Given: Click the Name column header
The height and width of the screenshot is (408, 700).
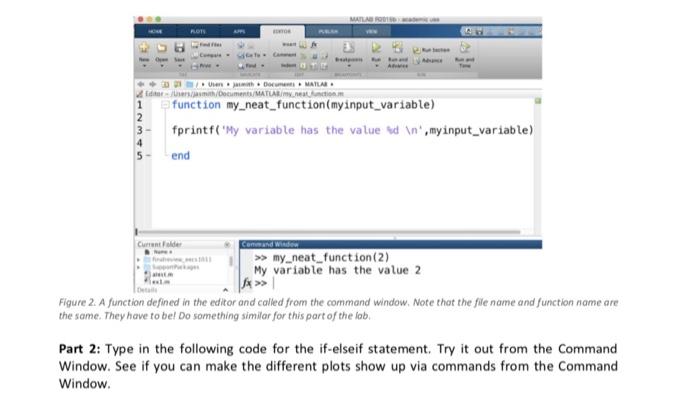Looking at the screenshot, I should tap(162, 252).
